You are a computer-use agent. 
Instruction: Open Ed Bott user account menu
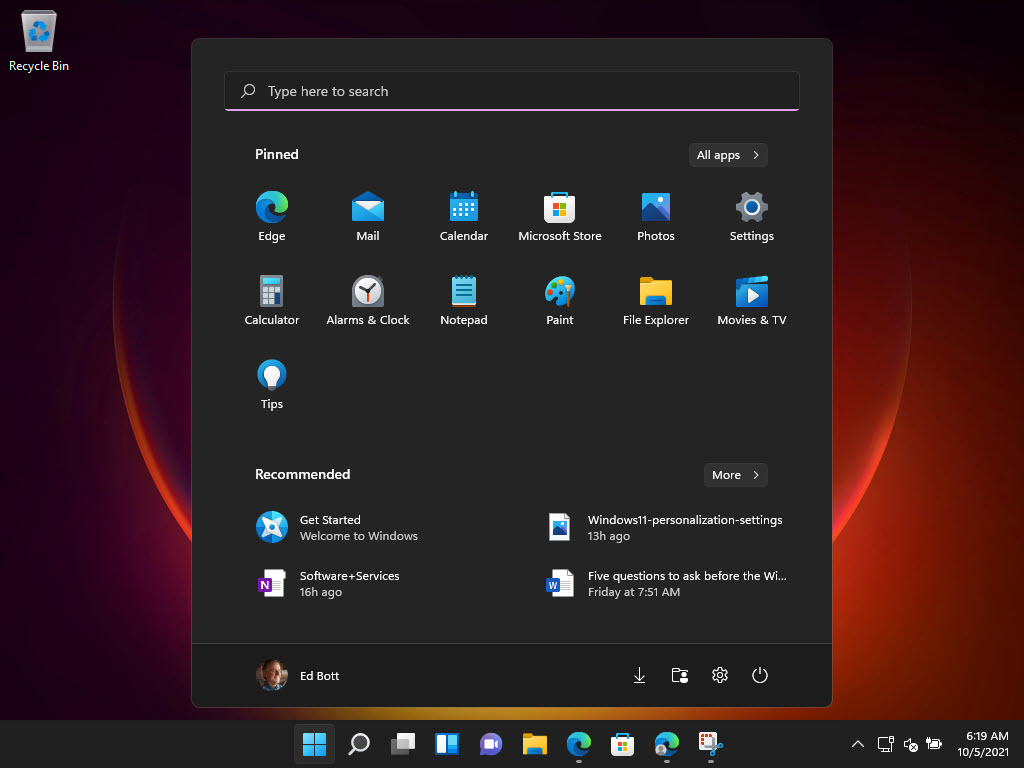tap(298, 676)
